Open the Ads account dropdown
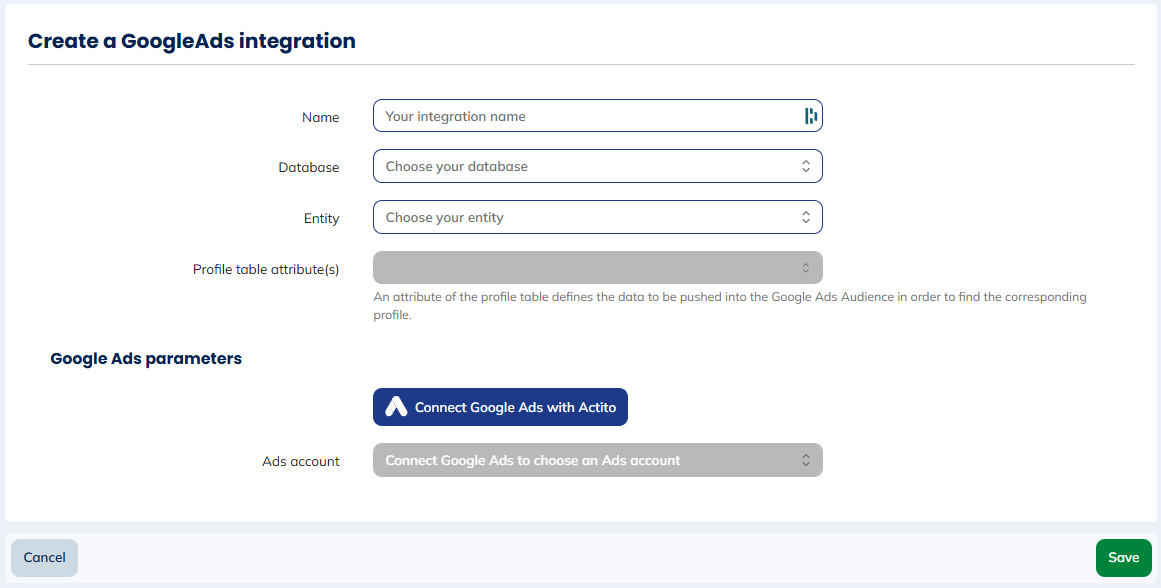 click(x=590, y=460)
